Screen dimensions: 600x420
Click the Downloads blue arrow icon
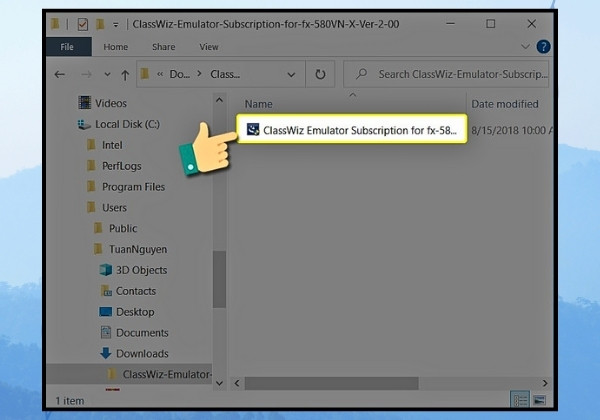click(x=106, y=353)
